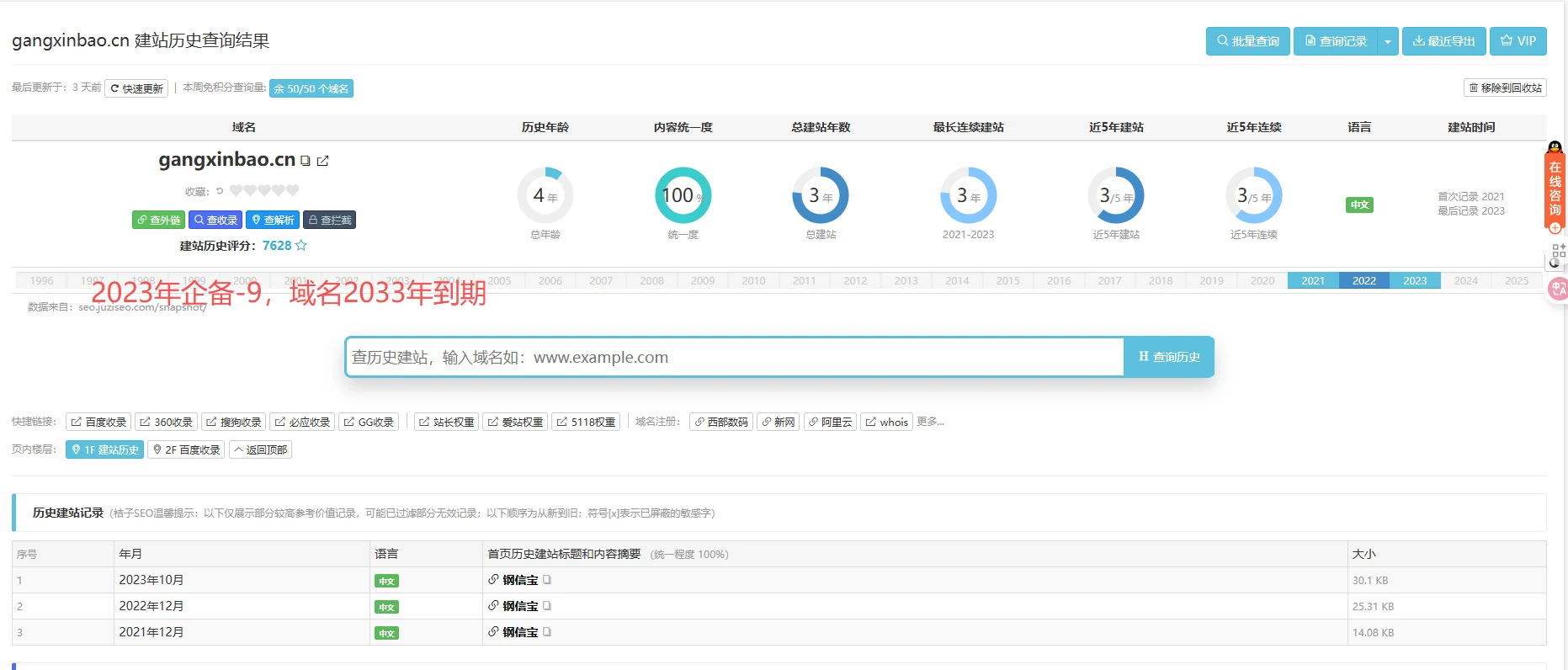
Task: Copy the gangxinbao.cn domain name
Action: pos(306,161)
